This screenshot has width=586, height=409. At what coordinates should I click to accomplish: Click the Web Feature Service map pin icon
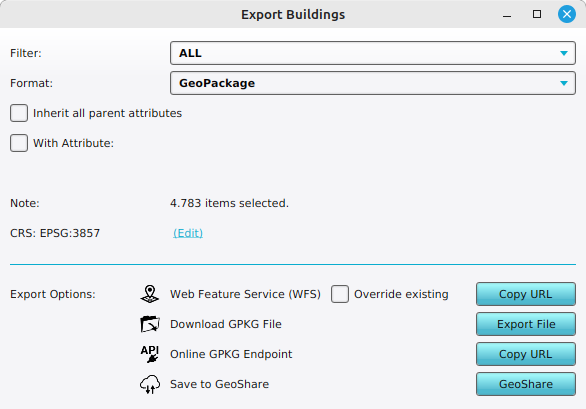(x=150, y=294)
